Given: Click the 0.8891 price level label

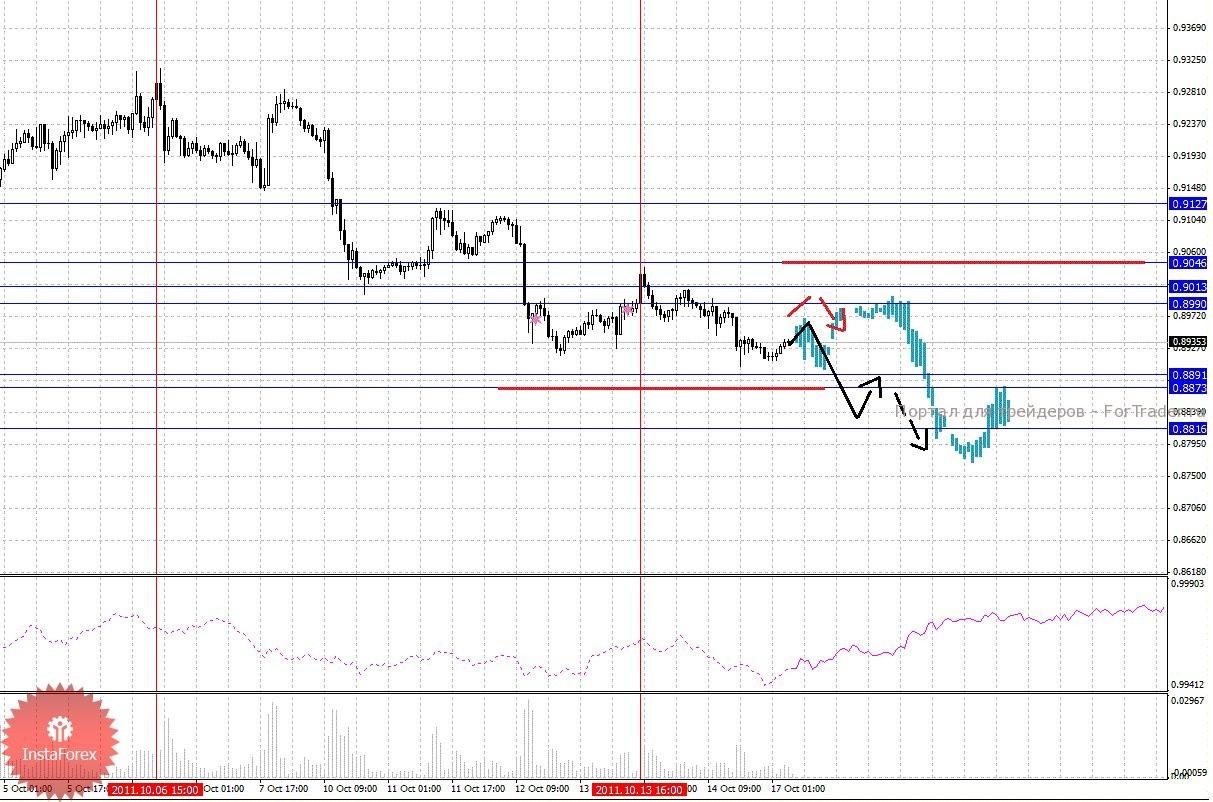Looking at the screenshot, I should (1189, 375).
